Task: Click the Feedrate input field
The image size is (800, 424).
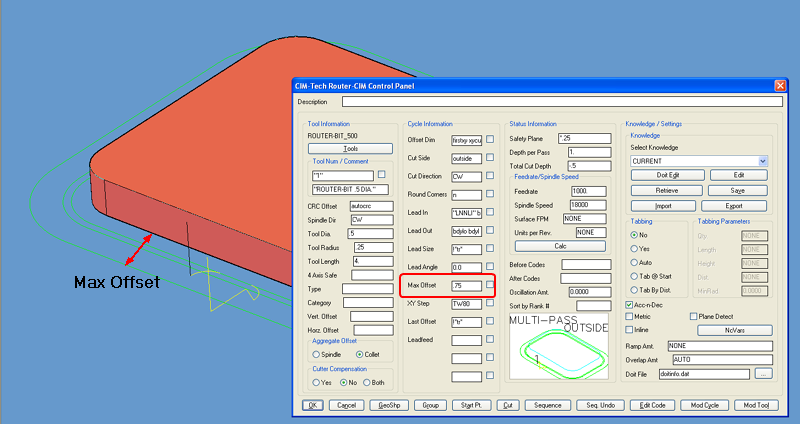Action: [588, 191]
